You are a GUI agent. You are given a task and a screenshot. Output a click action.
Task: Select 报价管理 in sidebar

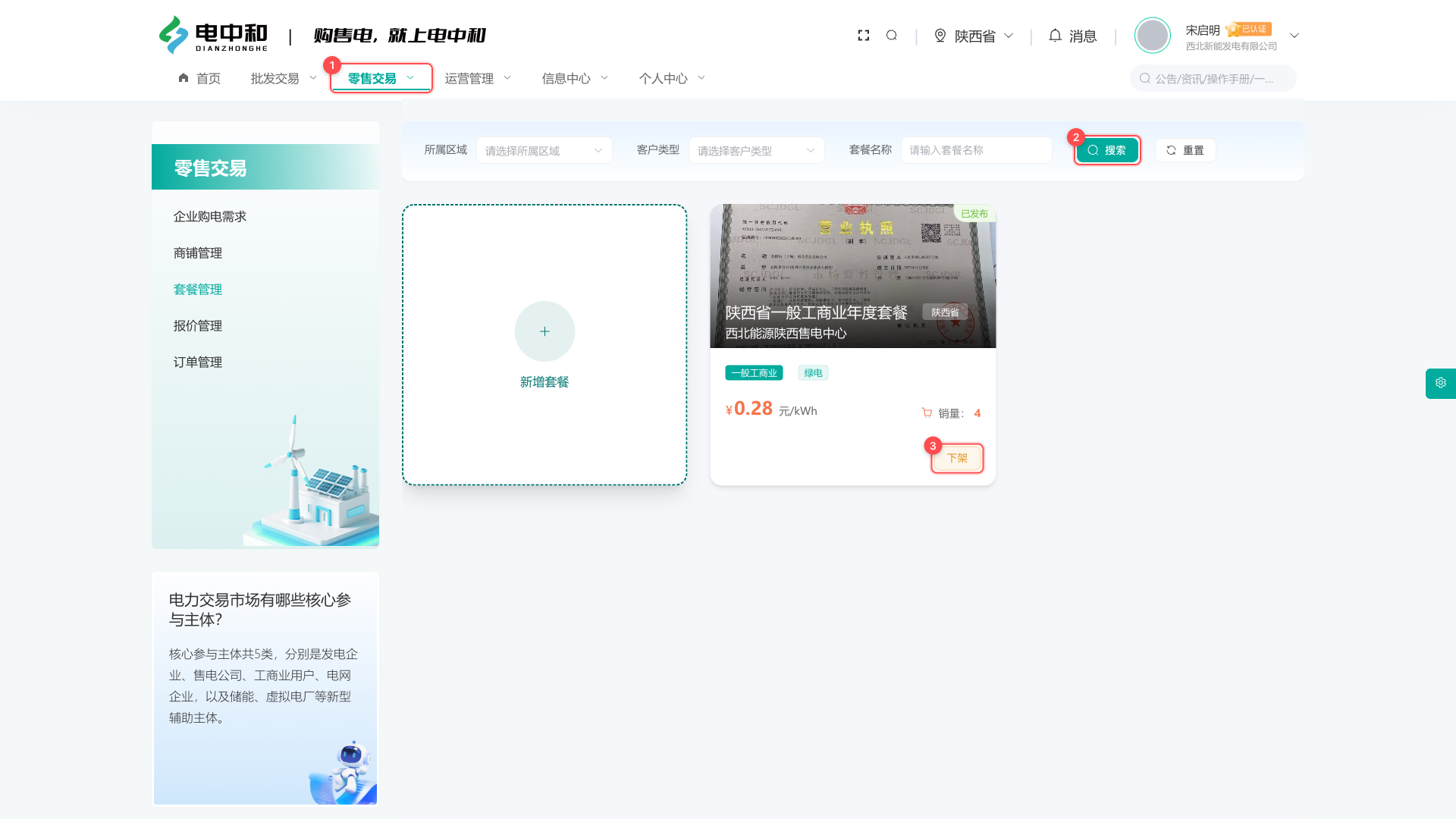[198, 325]
